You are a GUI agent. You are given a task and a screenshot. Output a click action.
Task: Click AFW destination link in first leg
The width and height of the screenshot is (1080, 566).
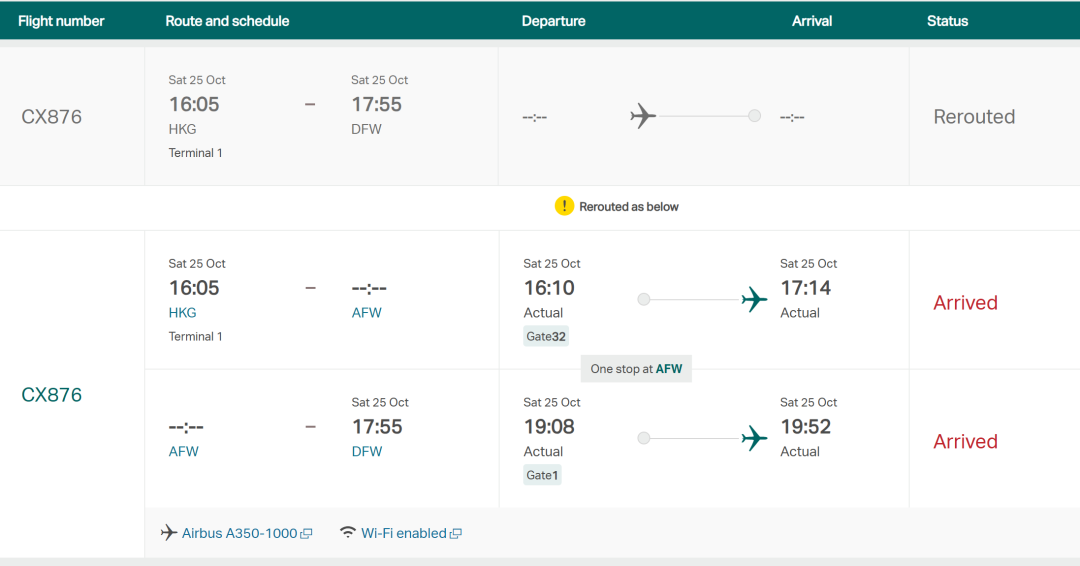point(366,312)
